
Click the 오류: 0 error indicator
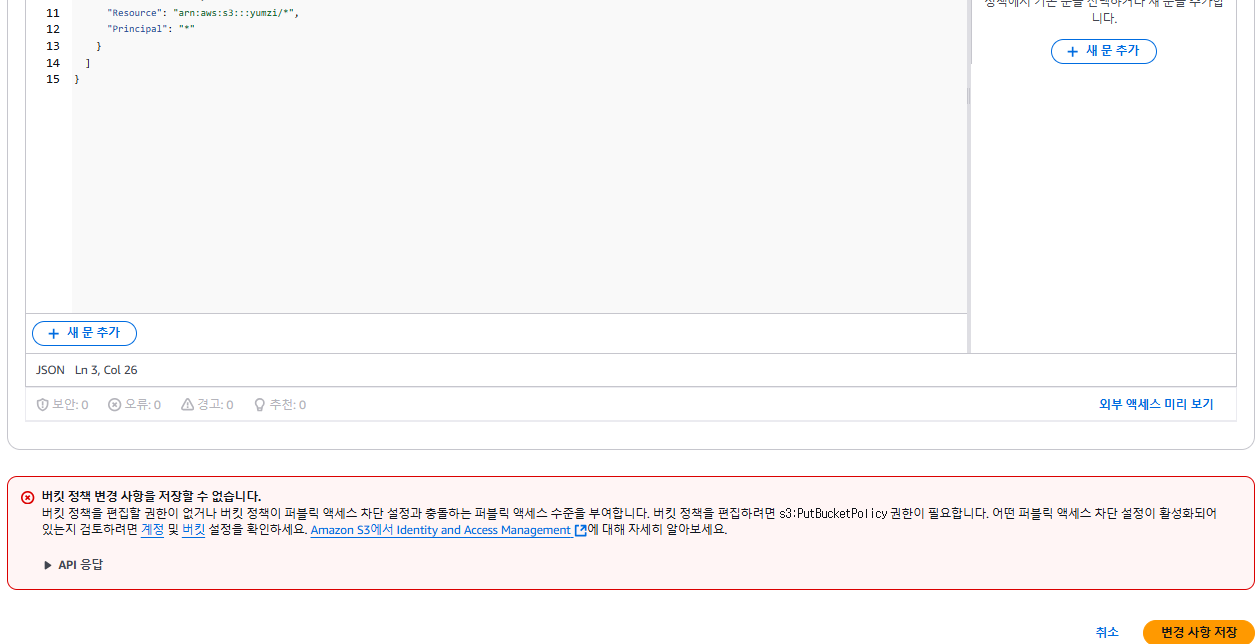[134, 405]
